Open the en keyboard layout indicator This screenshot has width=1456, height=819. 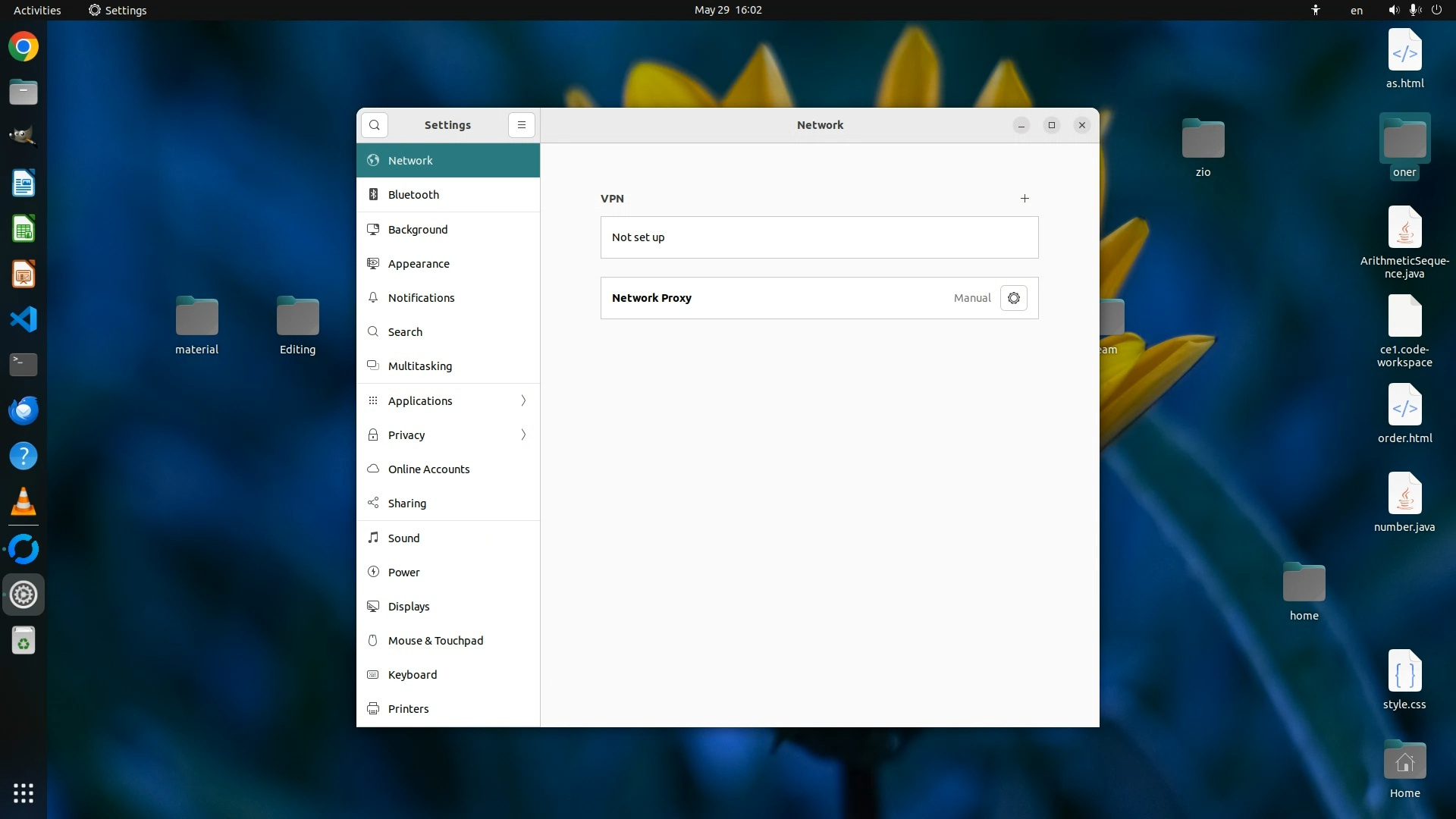(x=1357, y=10)
